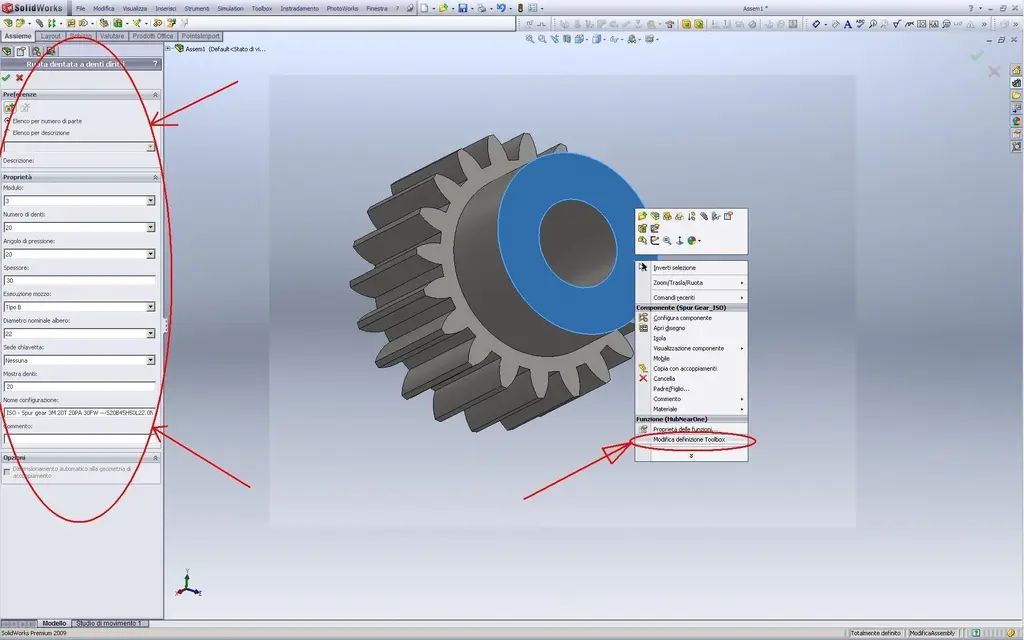This screenshot has width=1024, height=640.
Task: Click the Undo icon in top toolbar
Action: pos(501,8)
